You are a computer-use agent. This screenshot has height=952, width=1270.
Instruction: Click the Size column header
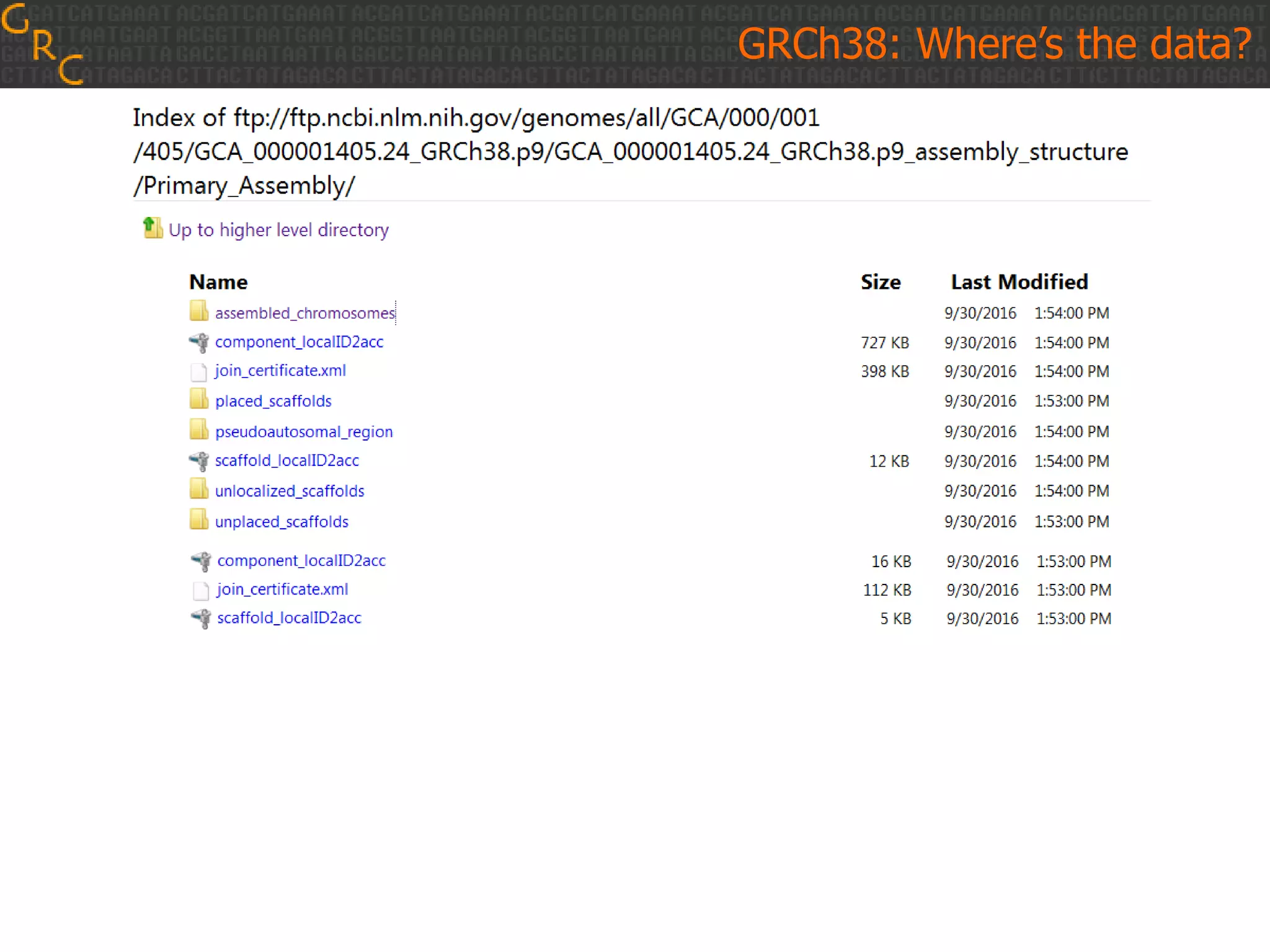tap(881, 282)
